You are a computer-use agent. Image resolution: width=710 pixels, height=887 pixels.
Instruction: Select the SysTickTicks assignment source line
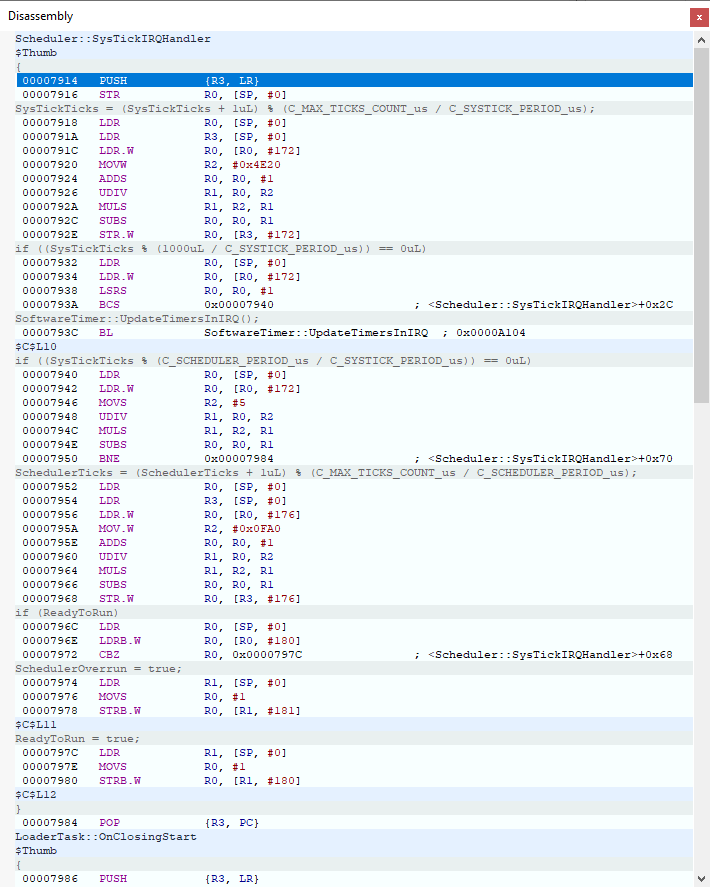coord(354,109)
